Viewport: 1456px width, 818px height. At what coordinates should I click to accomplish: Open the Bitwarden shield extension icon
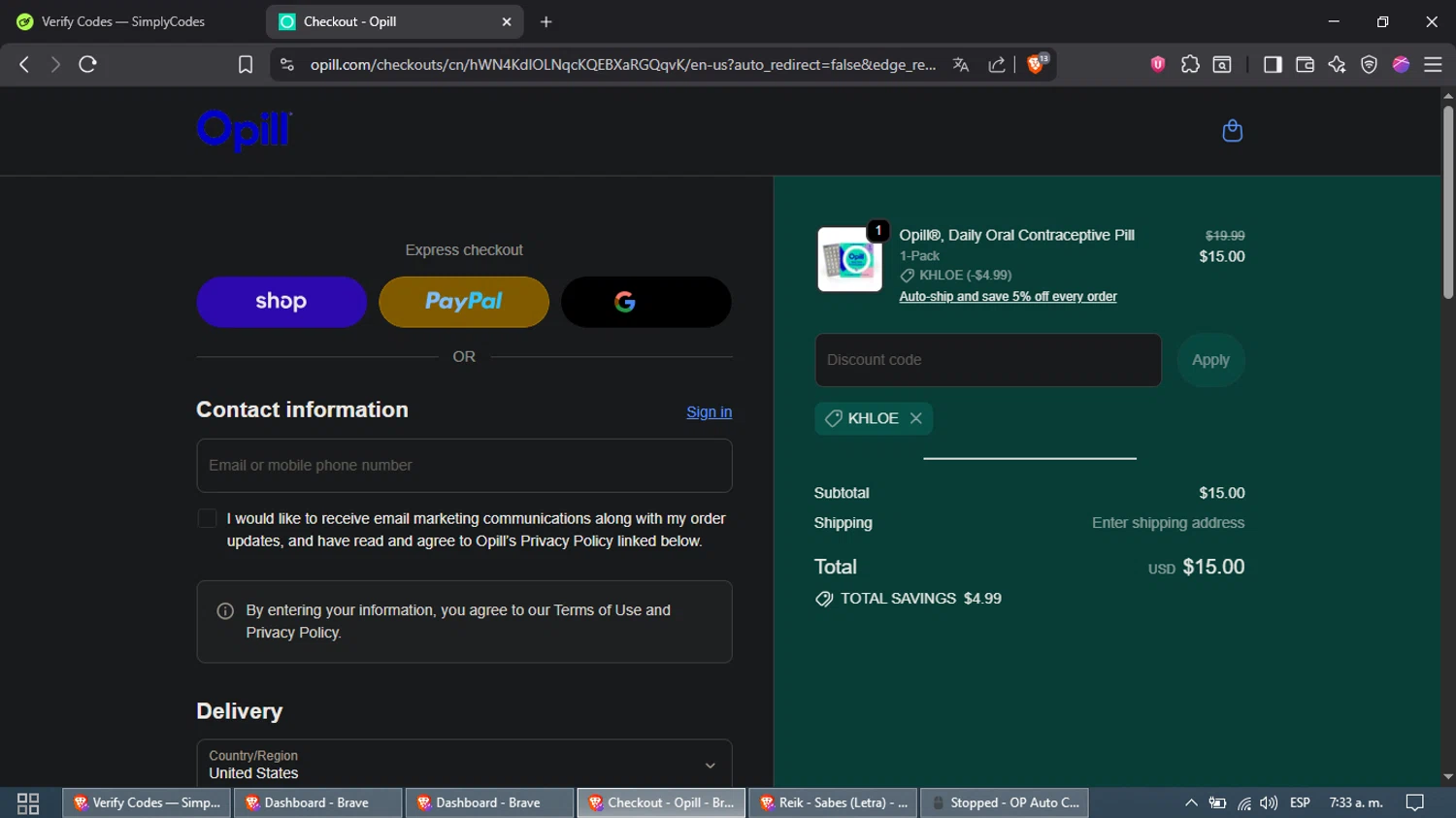(x=1157, y=64)
